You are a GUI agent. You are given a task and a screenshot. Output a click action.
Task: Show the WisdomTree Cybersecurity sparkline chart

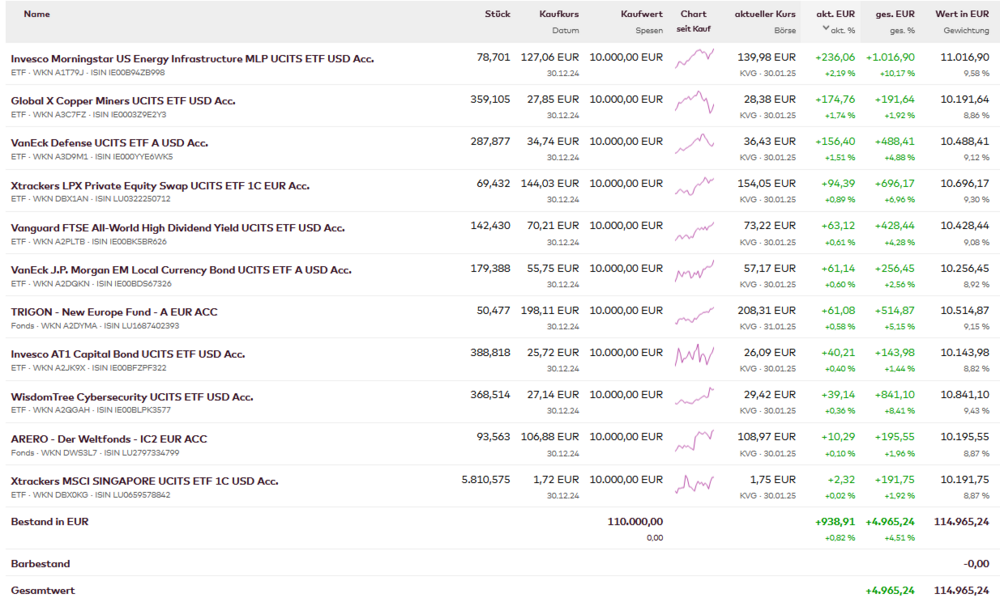tap(694, 396)
